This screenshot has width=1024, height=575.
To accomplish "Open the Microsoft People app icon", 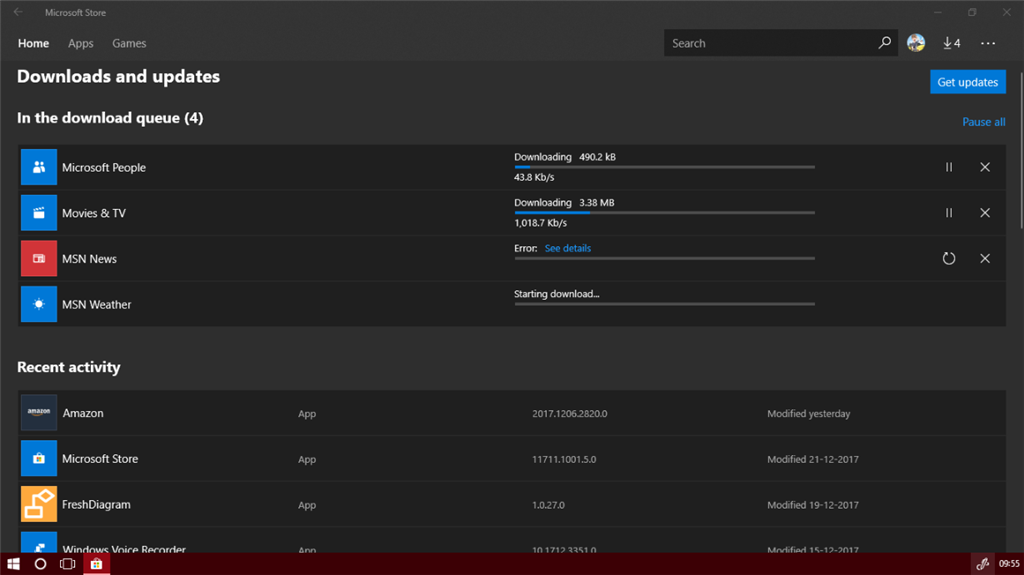I will pos(39,167).
